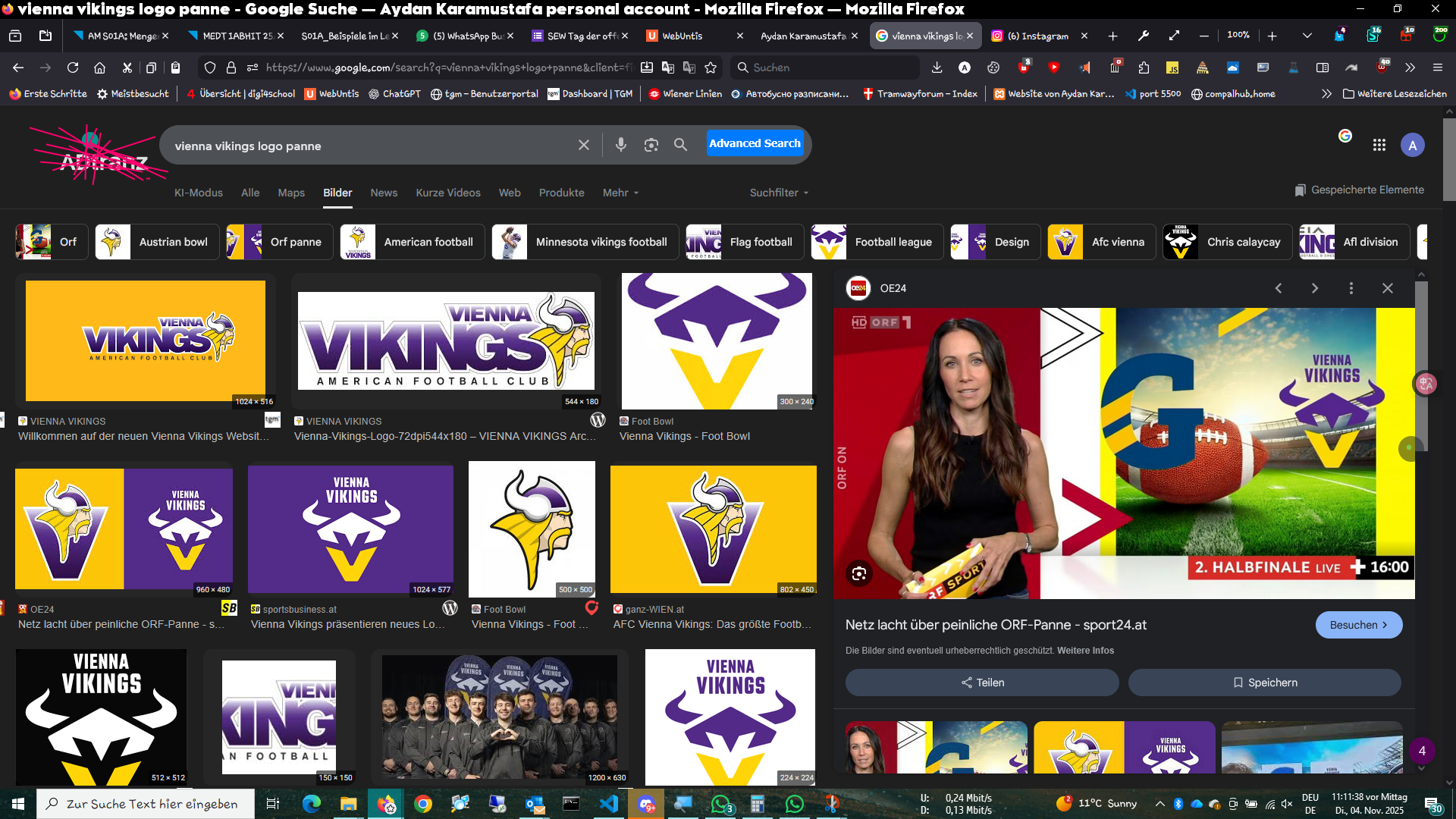Open Firefox downloads panel icon
The image size is (1456, 819).
[x=937, y=67]
